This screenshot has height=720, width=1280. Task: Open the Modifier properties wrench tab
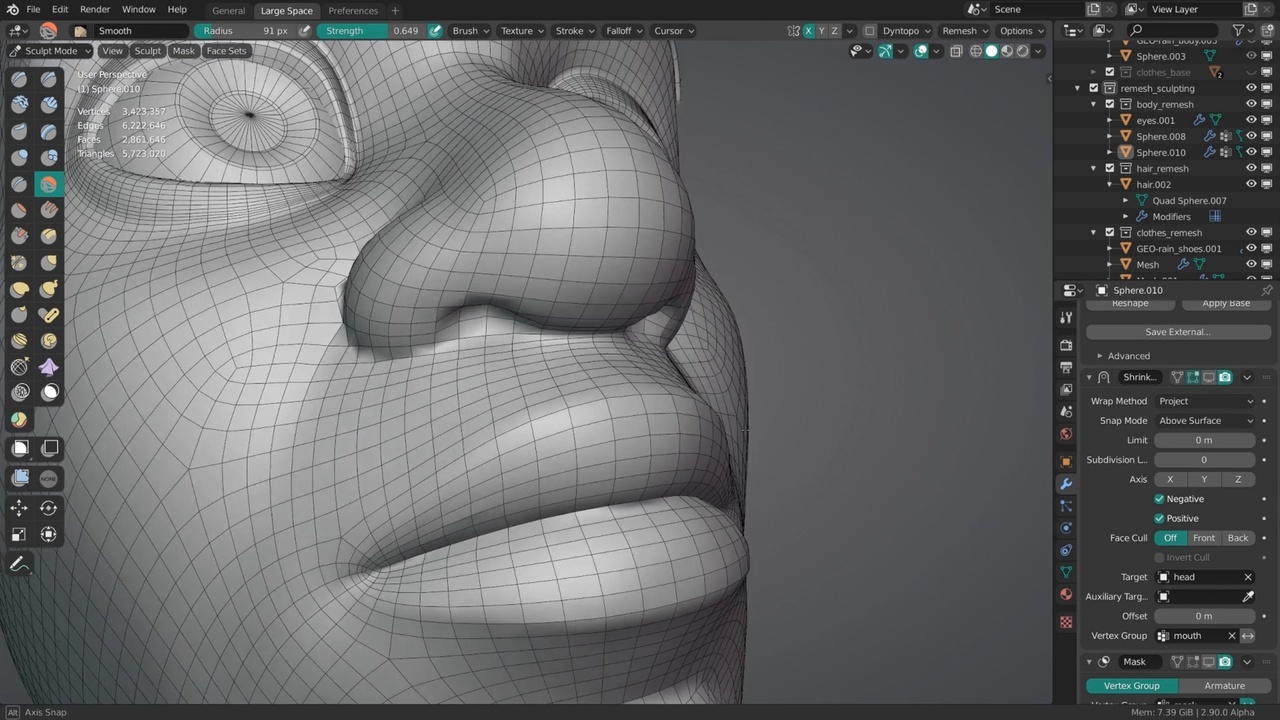[1066, 484]
